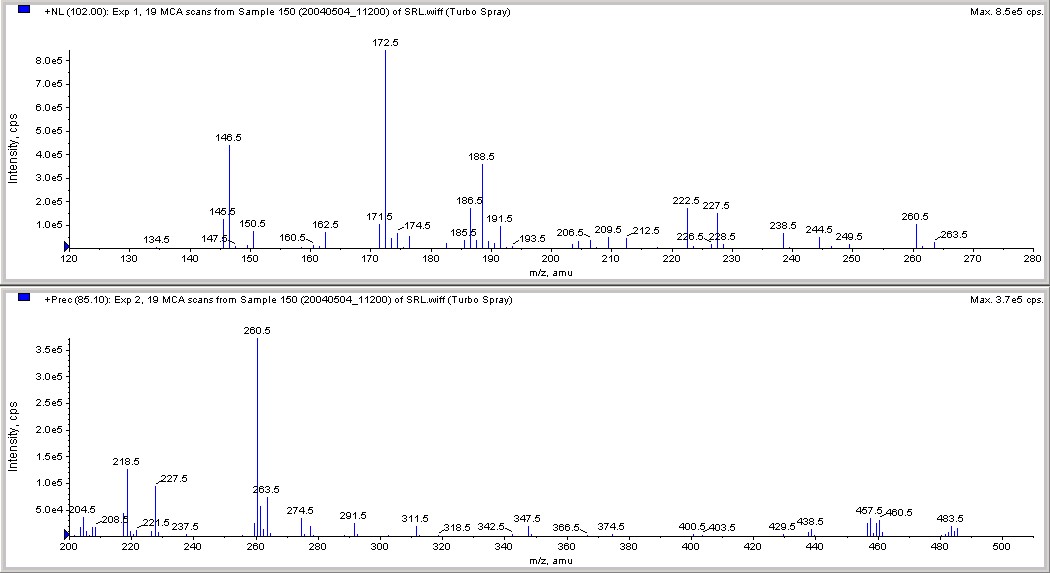Viewport: 1050px width, 573px height.
Task: Select the 483.5 peak label
Action: click(x=950, y=519)
